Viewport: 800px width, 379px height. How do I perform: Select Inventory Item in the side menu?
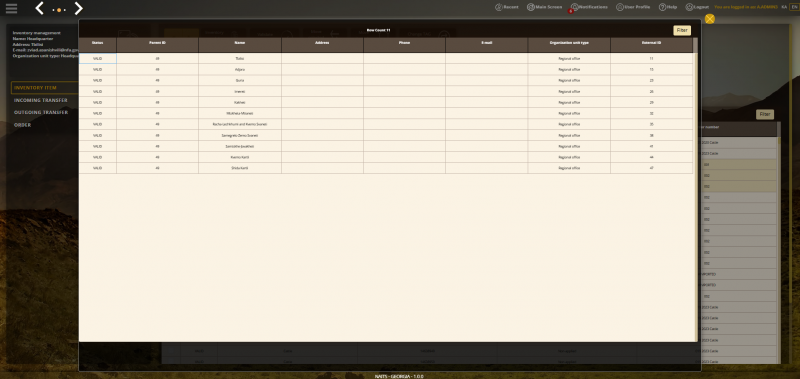44,88
